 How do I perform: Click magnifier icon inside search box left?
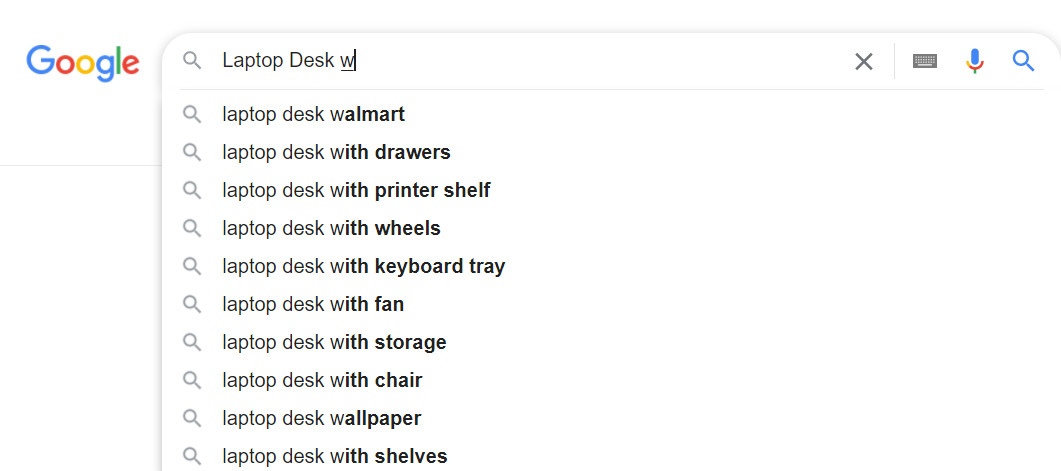[192, 62]
